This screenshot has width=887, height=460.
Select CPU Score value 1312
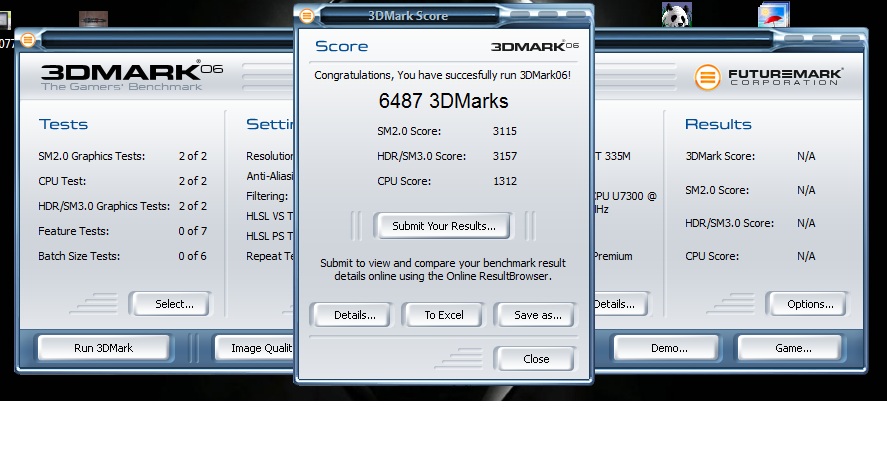(x=505, y=181)
